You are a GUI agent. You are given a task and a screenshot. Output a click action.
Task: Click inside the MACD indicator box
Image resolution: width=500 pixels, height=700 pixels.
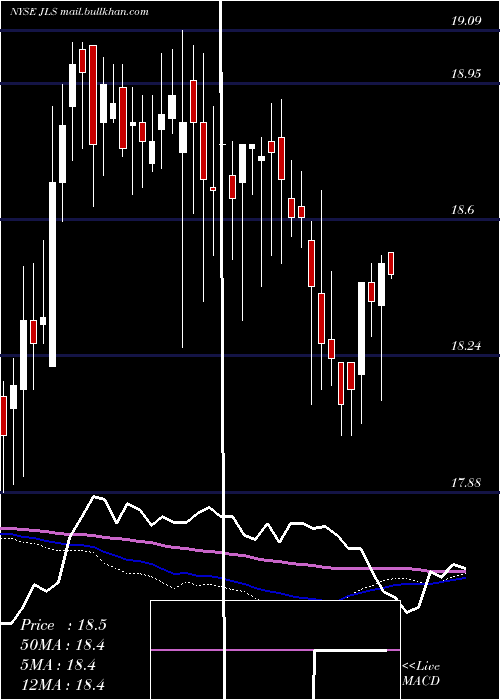(x=275, y=650)
